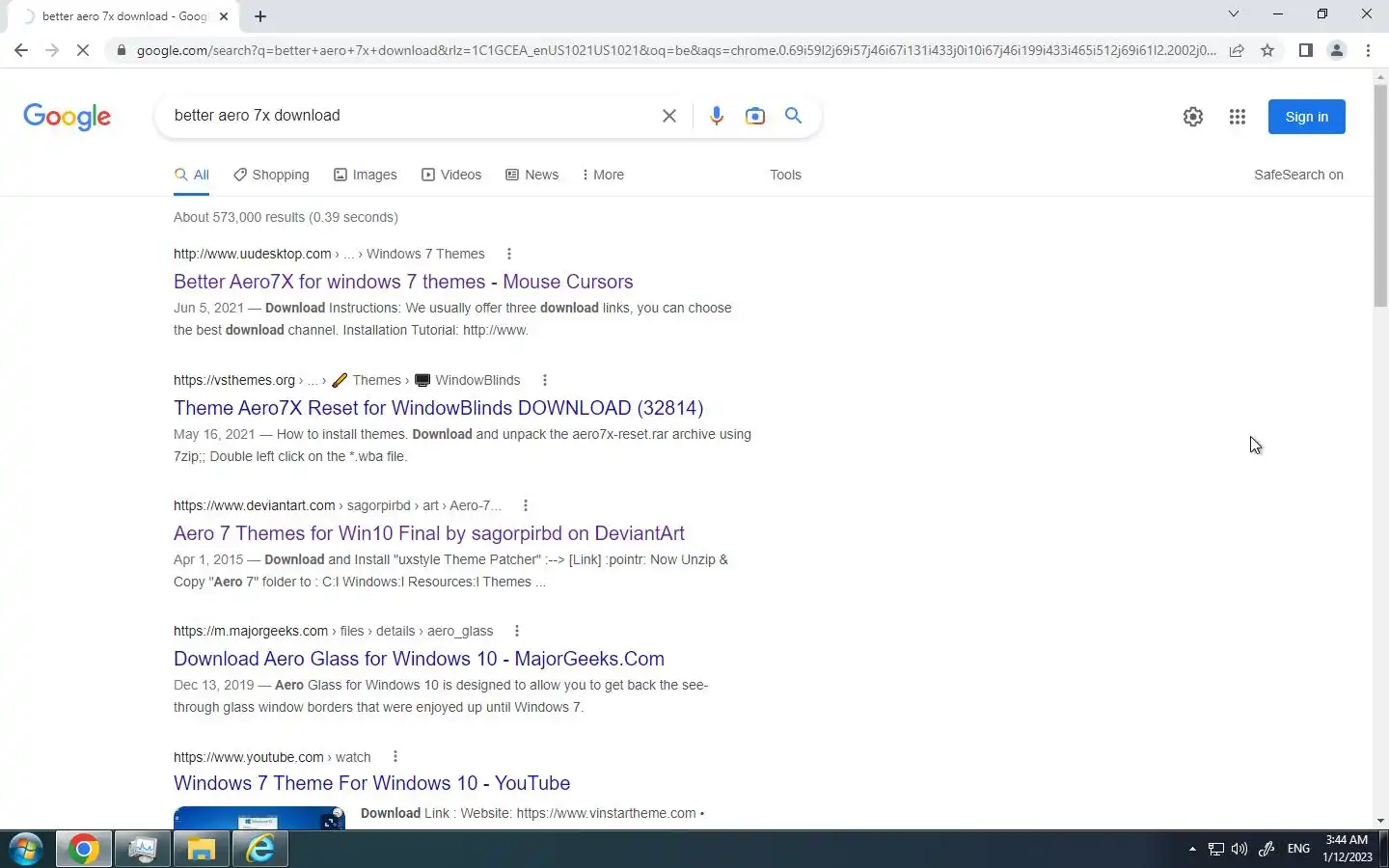This screenshot has width=1389, height=868.
Task: Open options for the youtube.com result
Action: coord(395,757)
